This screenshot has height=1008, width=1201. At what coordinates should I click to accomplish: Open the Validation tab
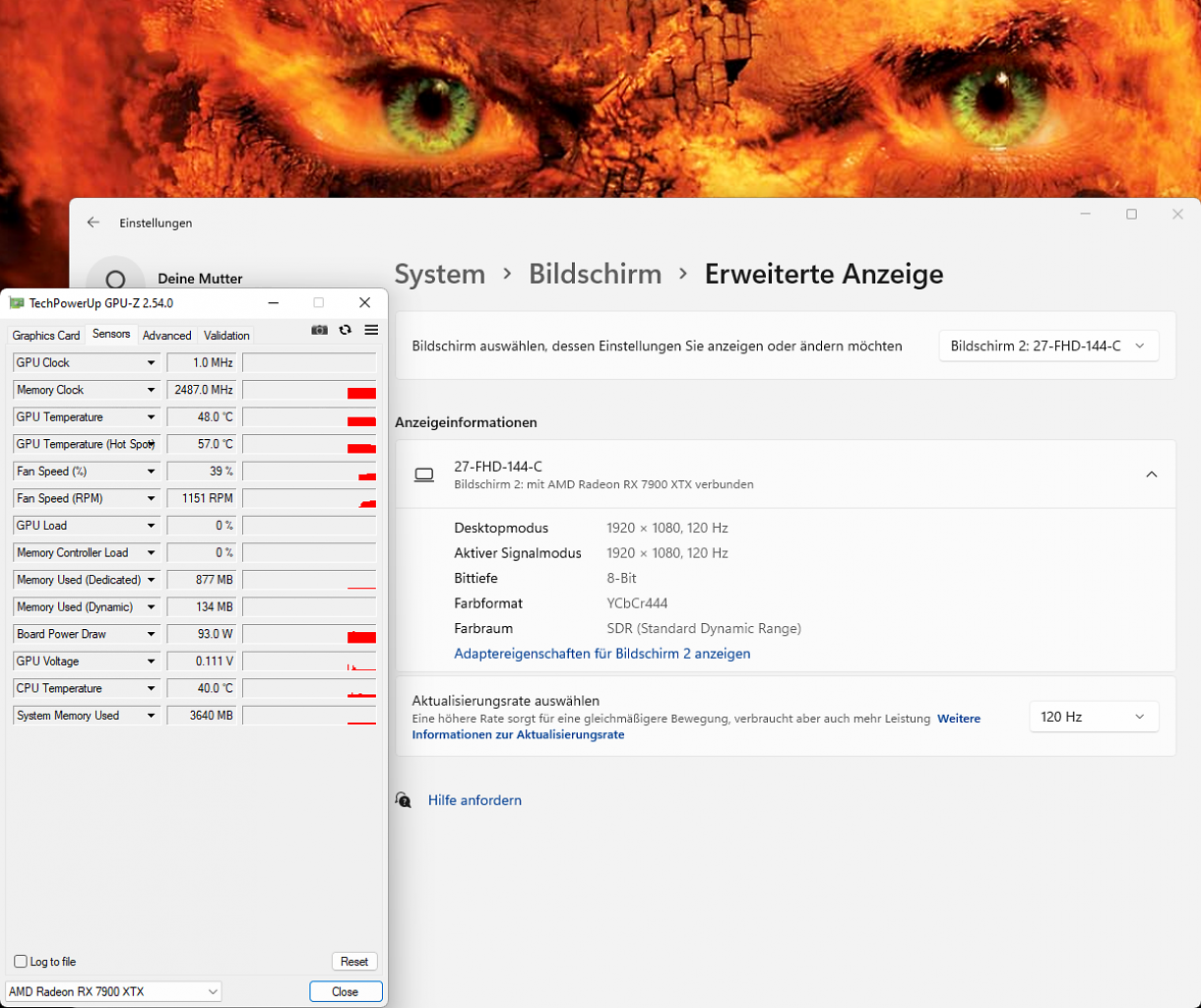(226, 336)
